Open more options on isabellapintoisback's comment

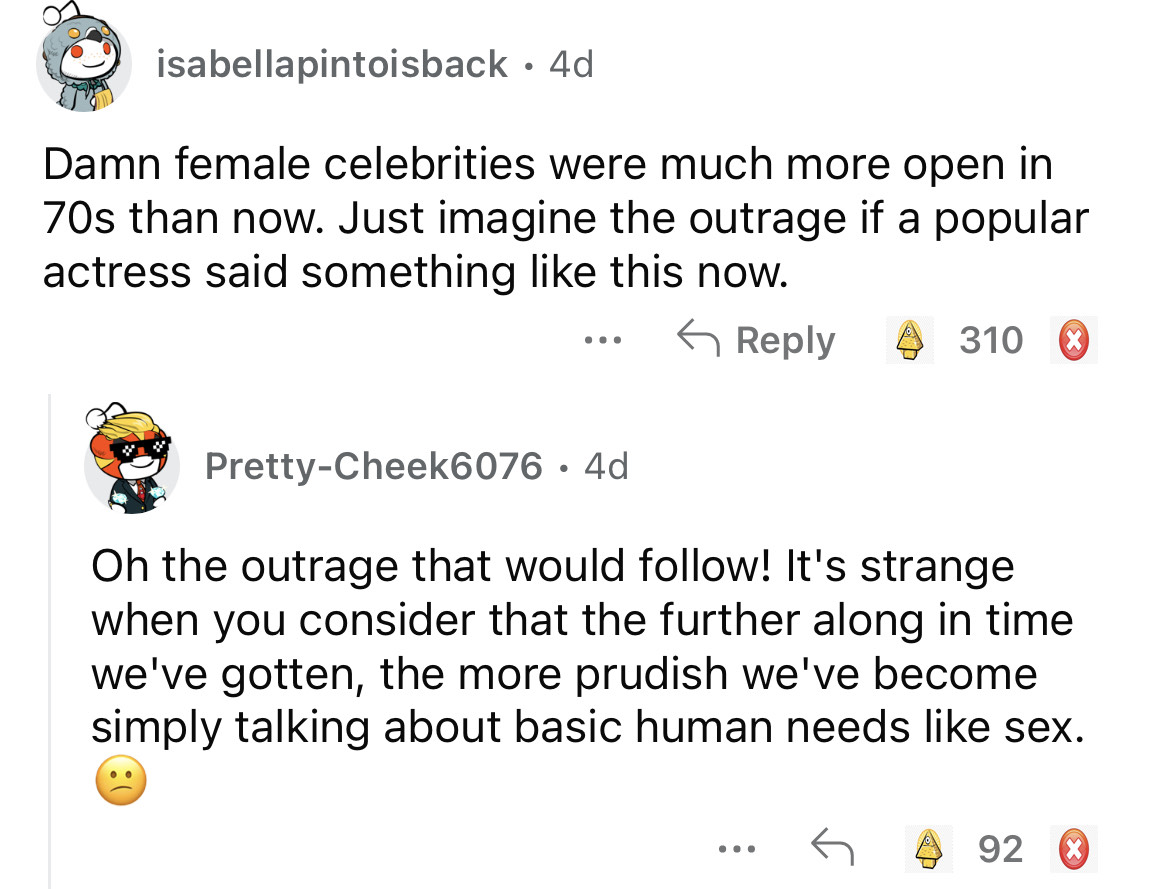pos(603,341)
